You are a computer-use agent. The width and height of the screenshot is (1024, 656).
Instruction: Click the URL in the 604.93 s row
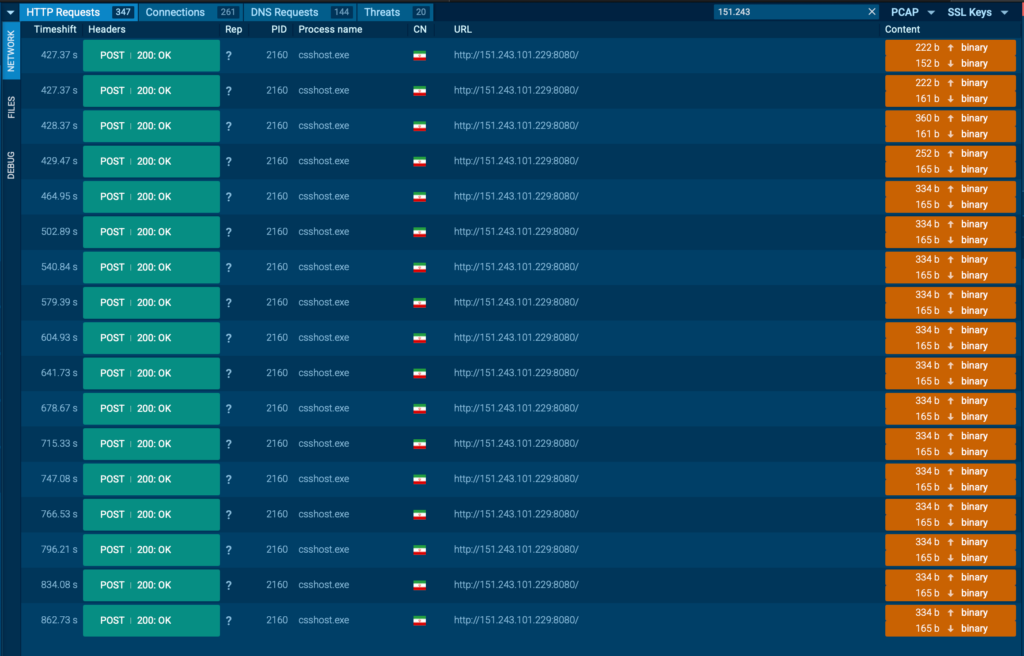[515, 338]
